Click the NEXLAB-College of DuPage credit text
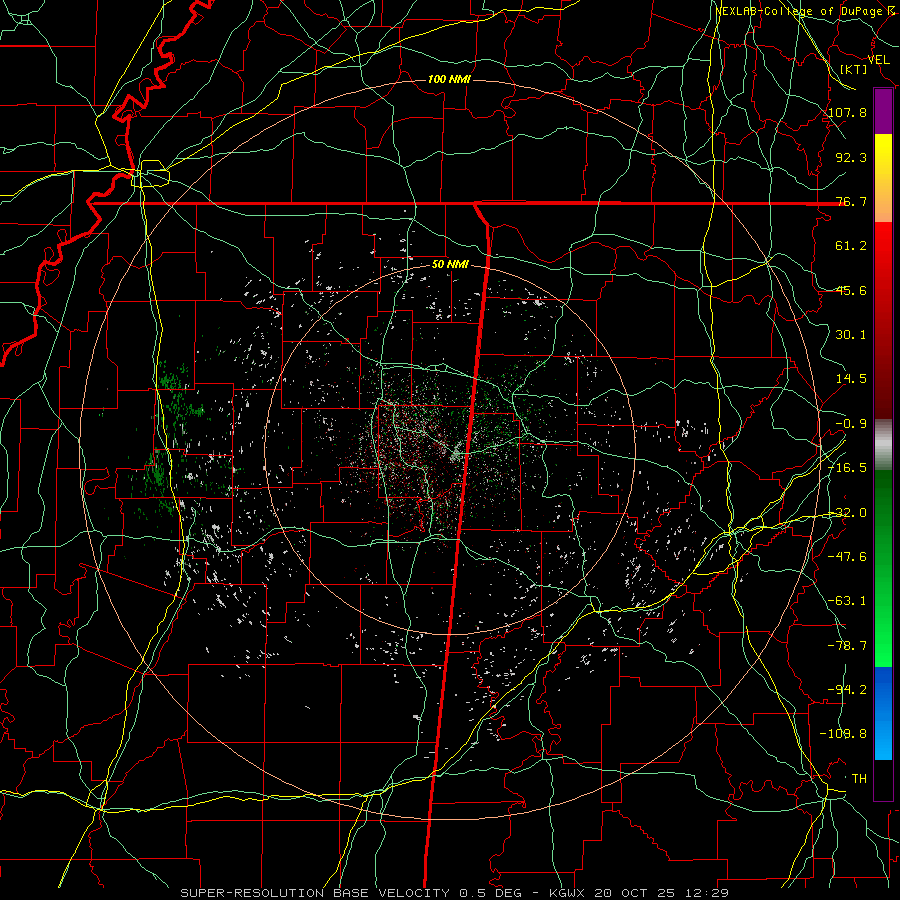 coord(804,11)
